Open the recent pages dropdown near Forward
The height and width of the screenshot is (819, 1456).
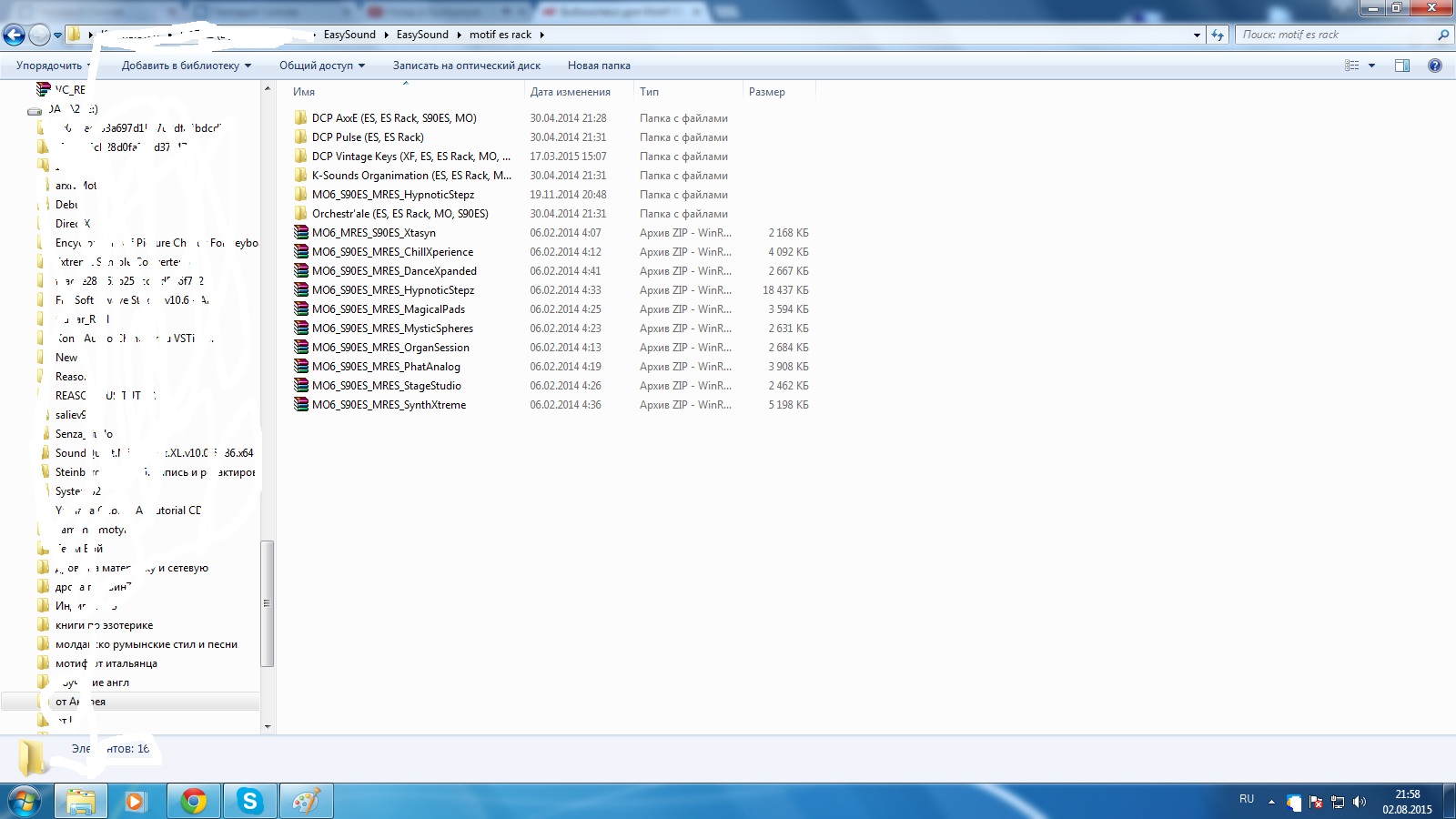[57, 35]
